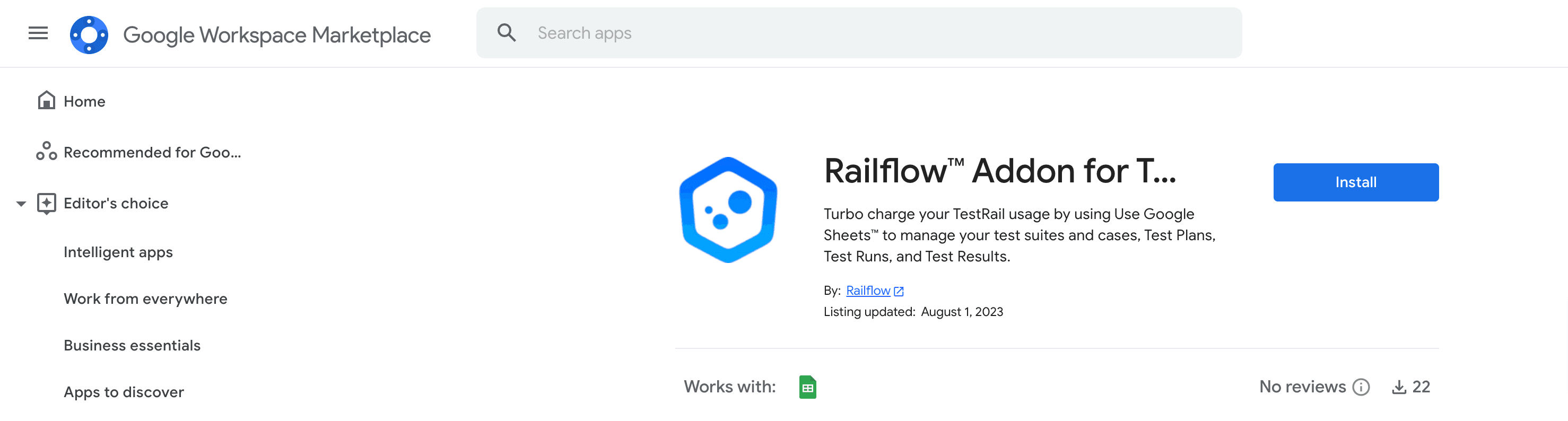The width and height of the screenshot is (1568, 421).
Task: Click the No reviews info icon
Action: (x=1361, y=387)
